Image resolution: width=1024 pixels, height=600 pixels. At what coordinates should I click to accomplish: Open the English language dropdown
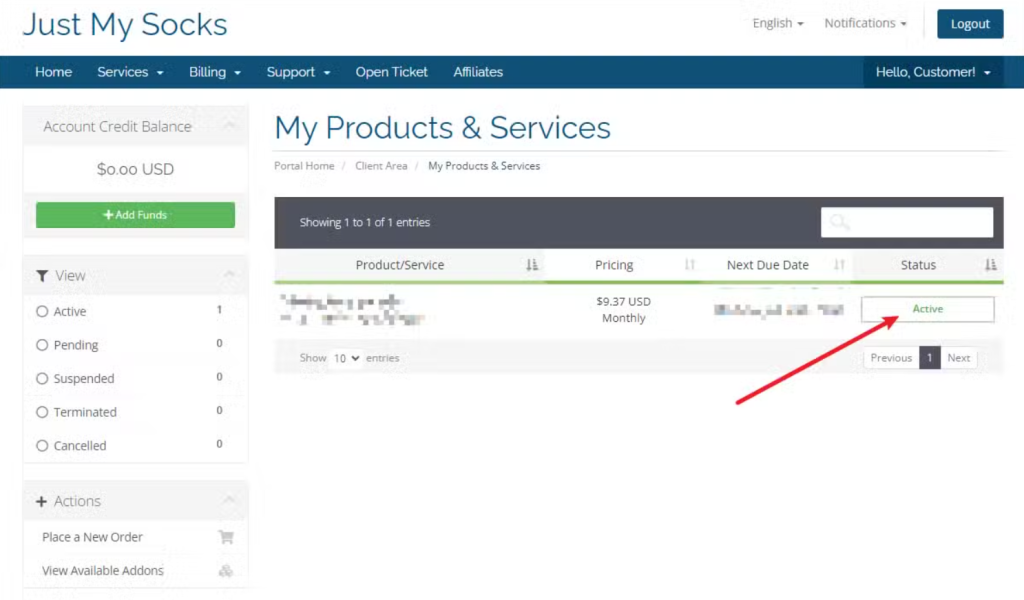tap(778, 24)
